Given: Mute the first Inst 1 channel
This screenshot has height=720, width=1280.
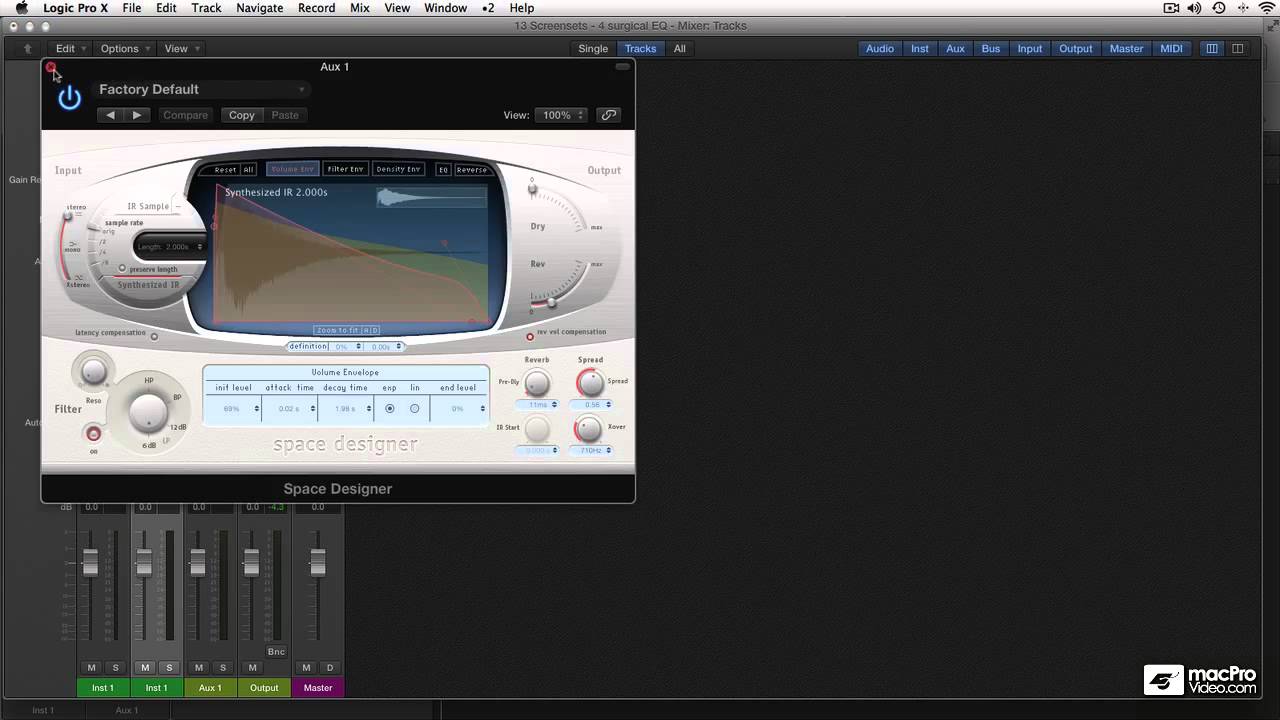Looking at the screenshot, I should pyautogui.click(x=91, y=668).
